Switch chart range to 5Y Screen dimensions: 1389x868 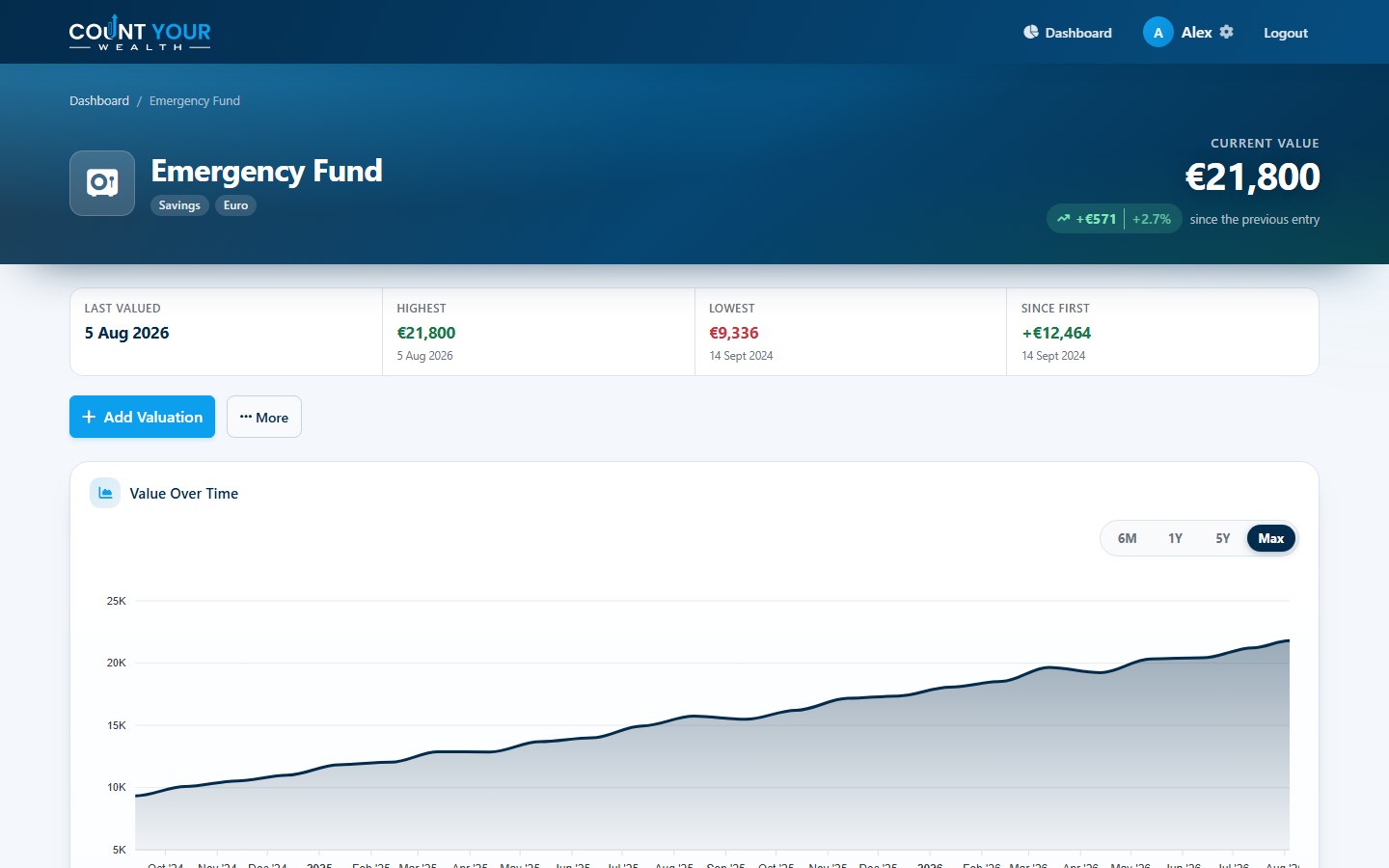pos(1222,538)
